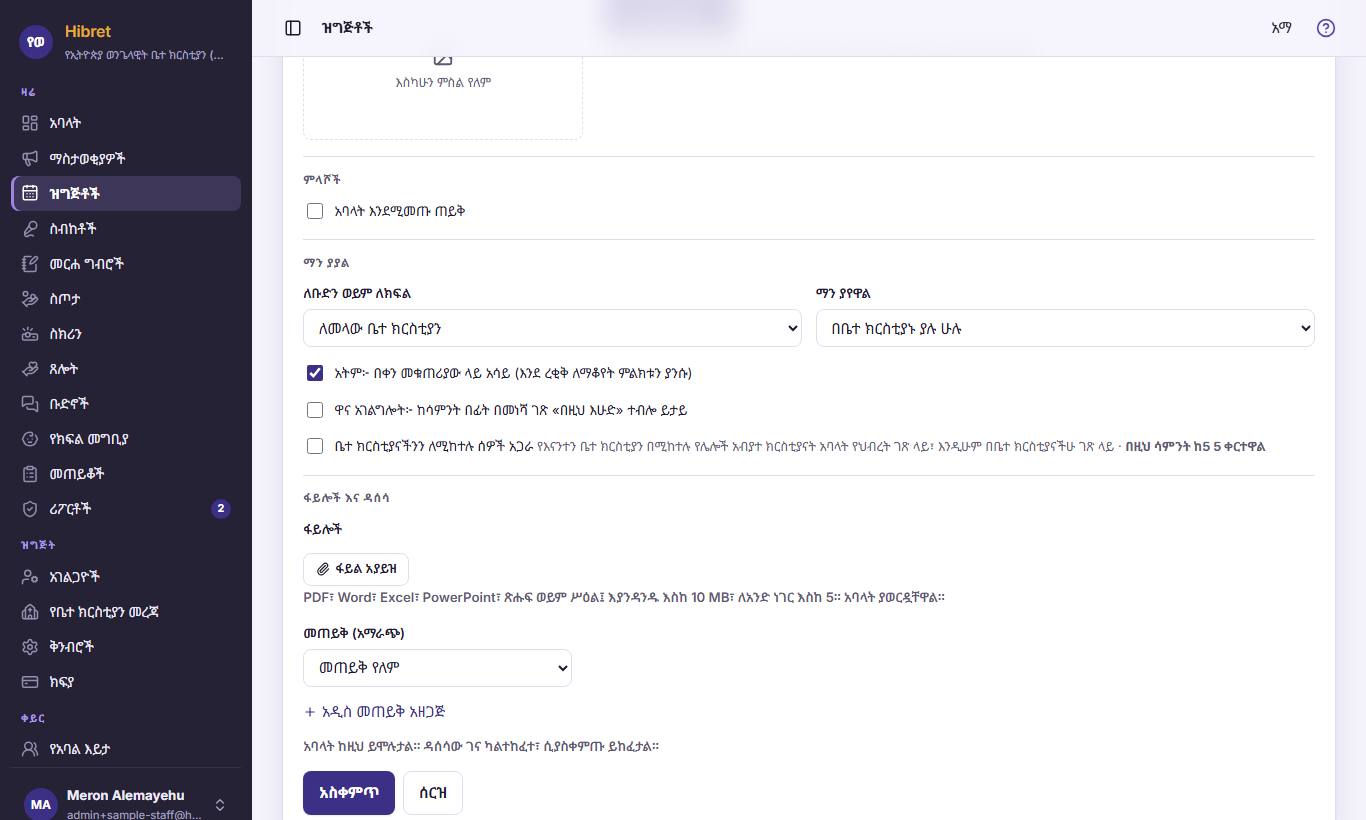Click the Hibret church logo avatar

click(x=37, y=42)
